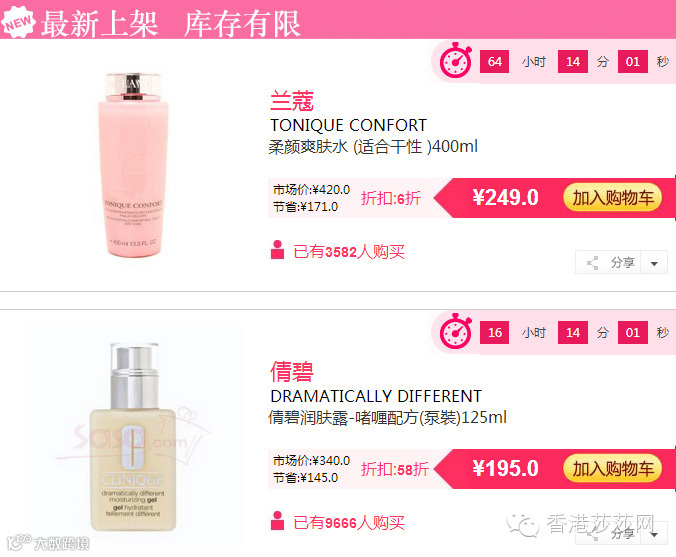Click the NEW badge icon in header
The height and width of the screenshot is (557, 676).
click(x=18, y=22)
